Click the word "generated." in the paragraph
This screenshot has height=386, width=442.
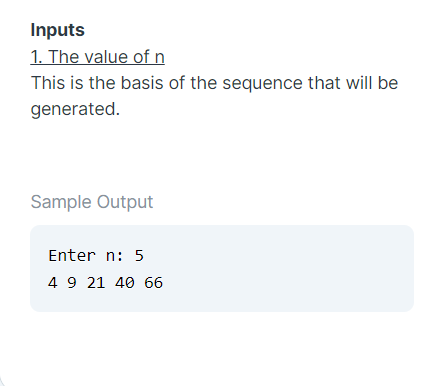click(x=75, y=109)
